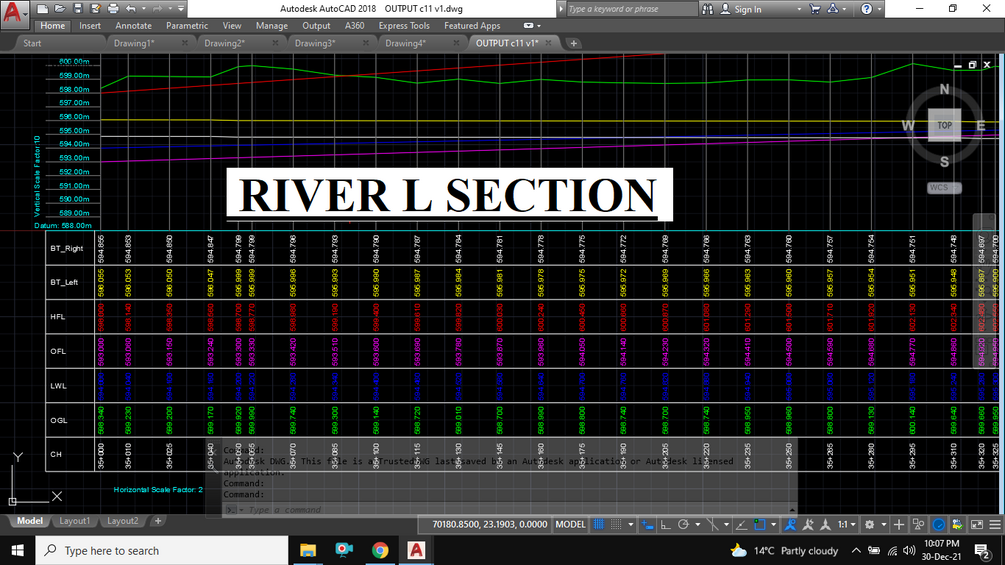This screenshot has height=565, width=1005.
Task: Click the workspace switching gear icon
Action: (870, 525)
